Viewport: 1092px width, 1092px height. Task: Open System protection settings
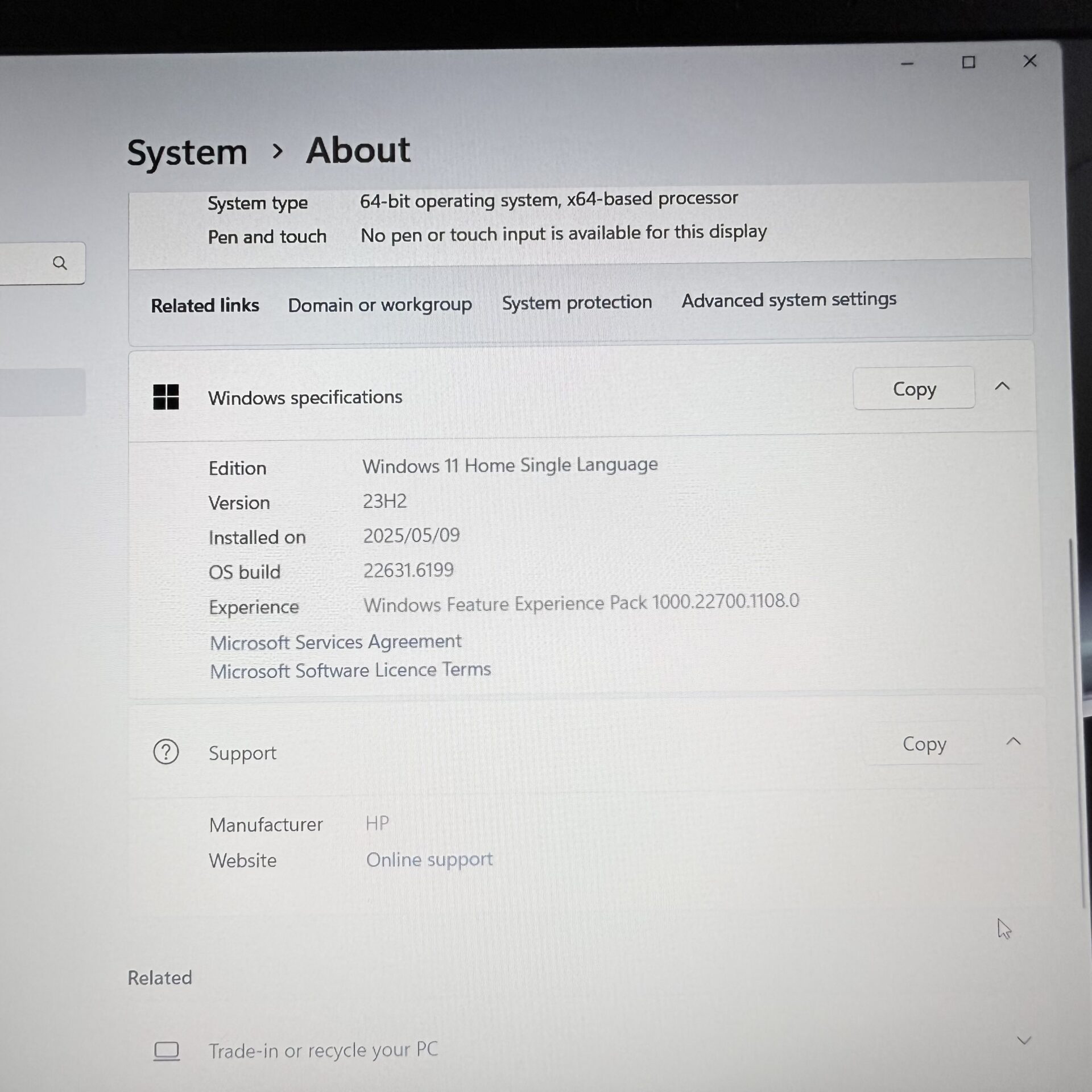[577, 302]
